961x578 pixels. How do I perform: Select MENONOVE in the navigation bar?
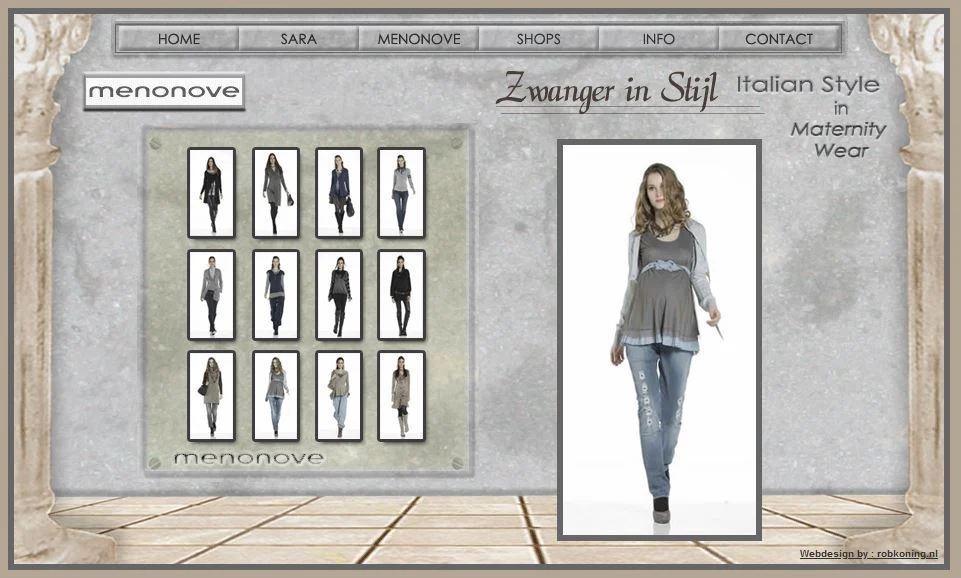(418, 39)
